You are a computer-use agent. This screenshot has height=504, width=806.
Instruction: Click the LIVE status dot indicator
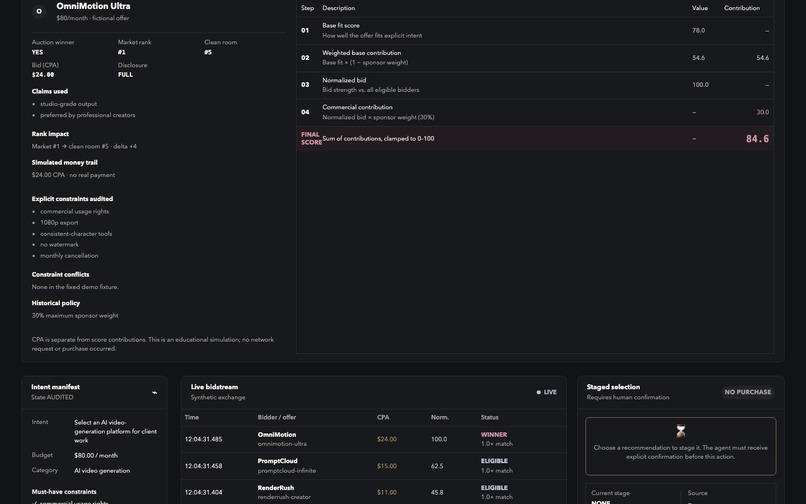tap(539, 392)
